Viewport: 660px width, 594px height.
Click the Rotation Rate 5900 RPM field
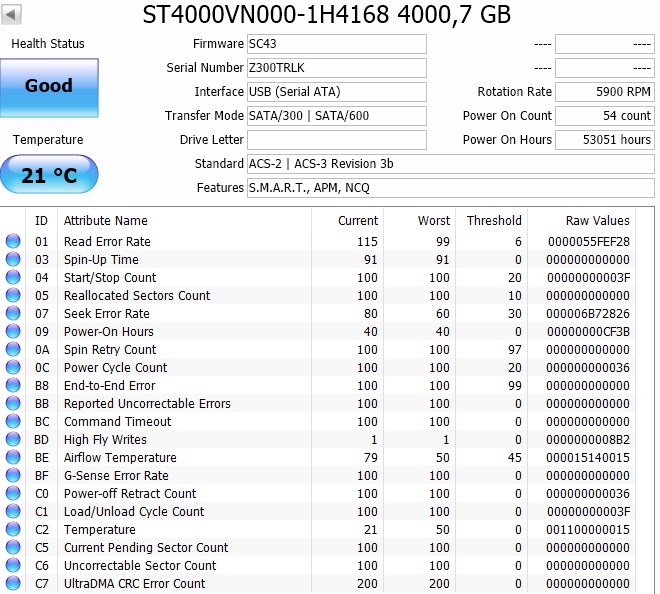click(605, 92)
